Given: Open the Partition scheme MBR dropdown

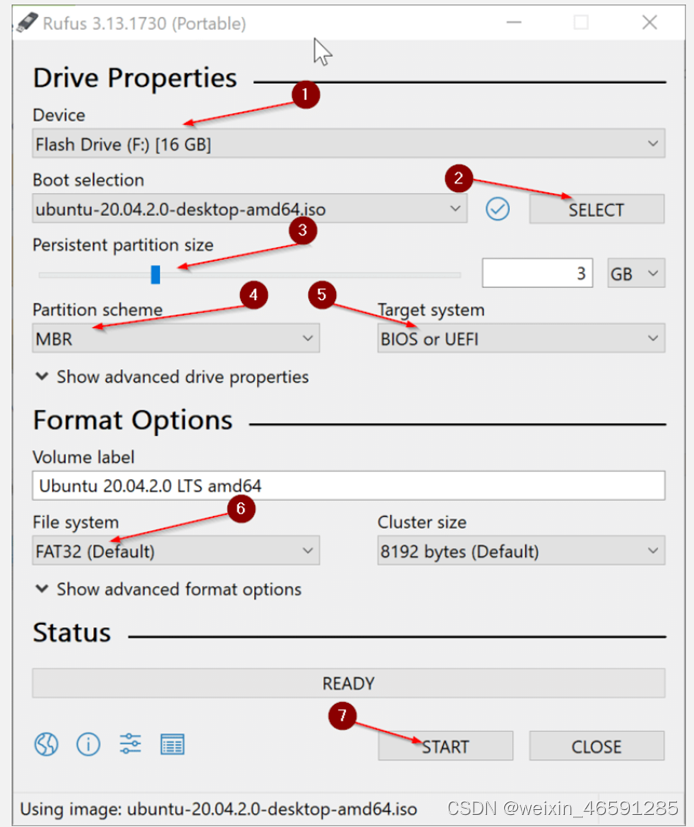Looking at the screenshot, I should coord(176,339).
